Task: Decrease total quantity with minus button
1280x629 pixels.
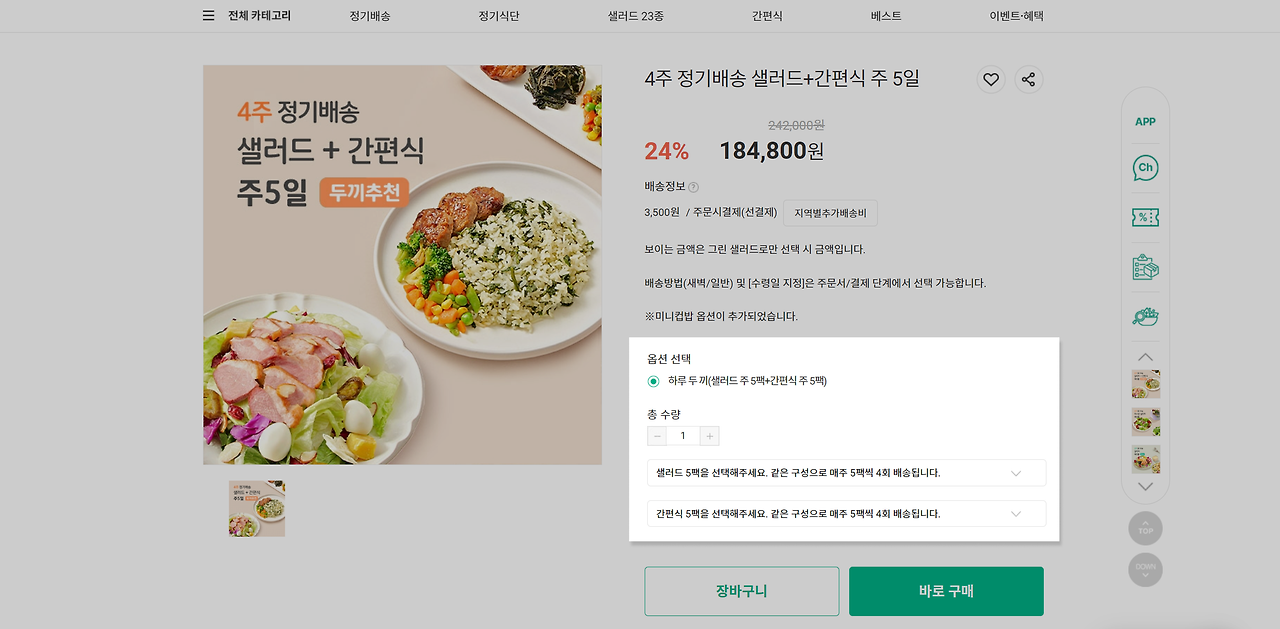Action: (657, 436)
